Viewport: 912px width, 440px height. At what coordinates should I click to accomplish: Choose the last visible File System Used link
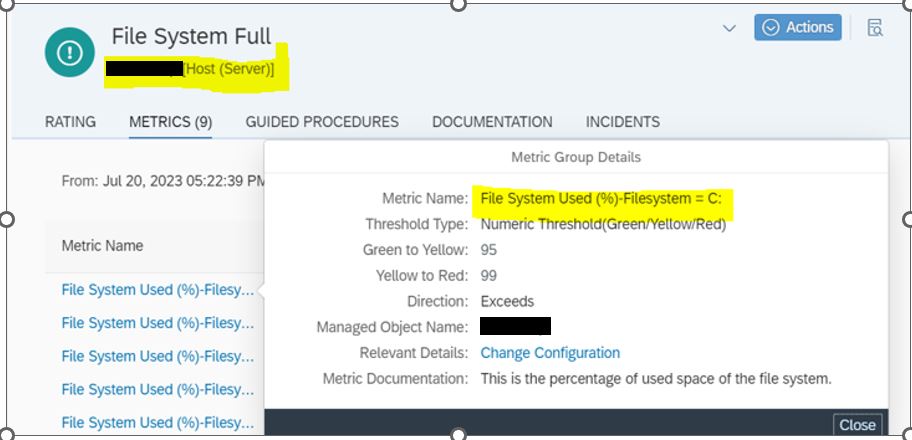click(x=158, y=423)
